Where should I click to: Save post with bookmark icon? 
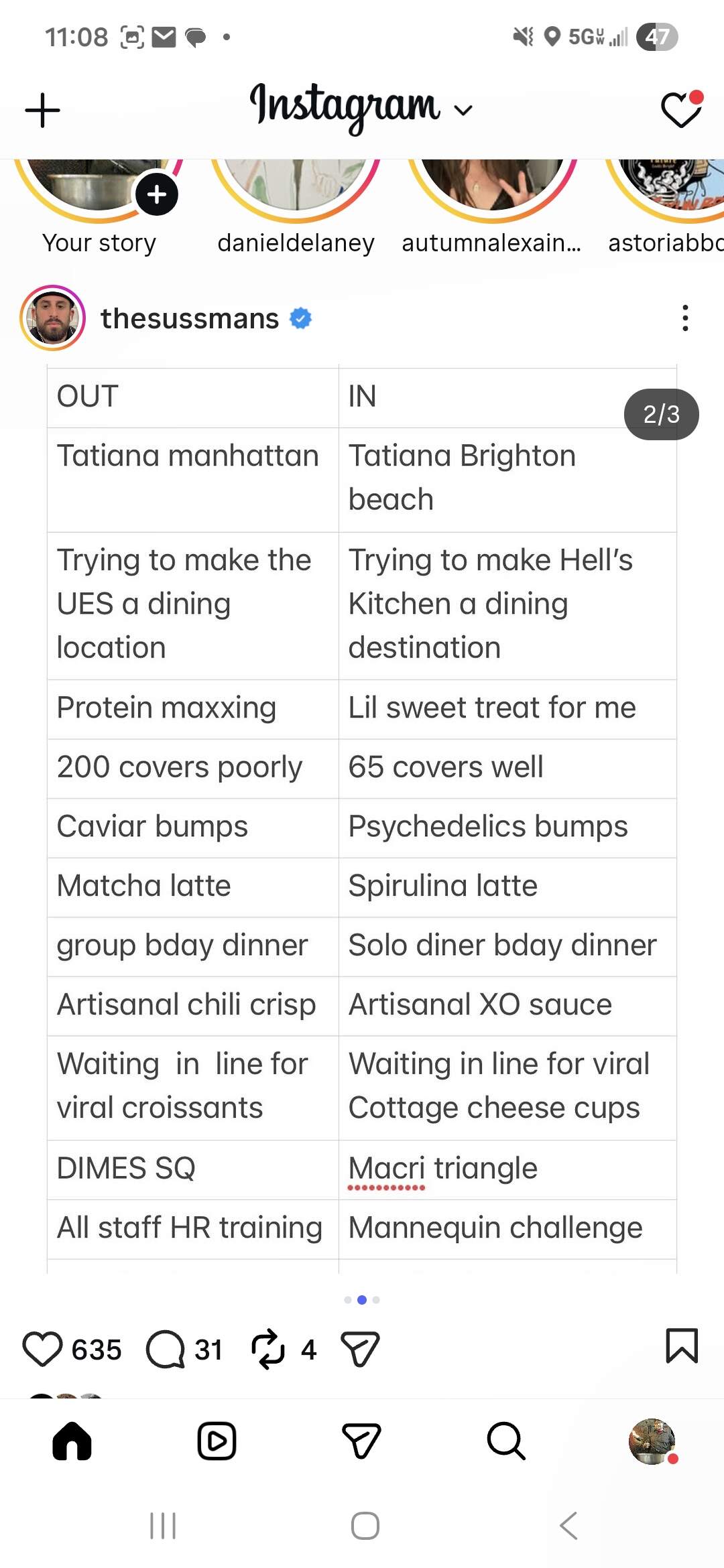pyautogui.click(x=682, y=1346)
